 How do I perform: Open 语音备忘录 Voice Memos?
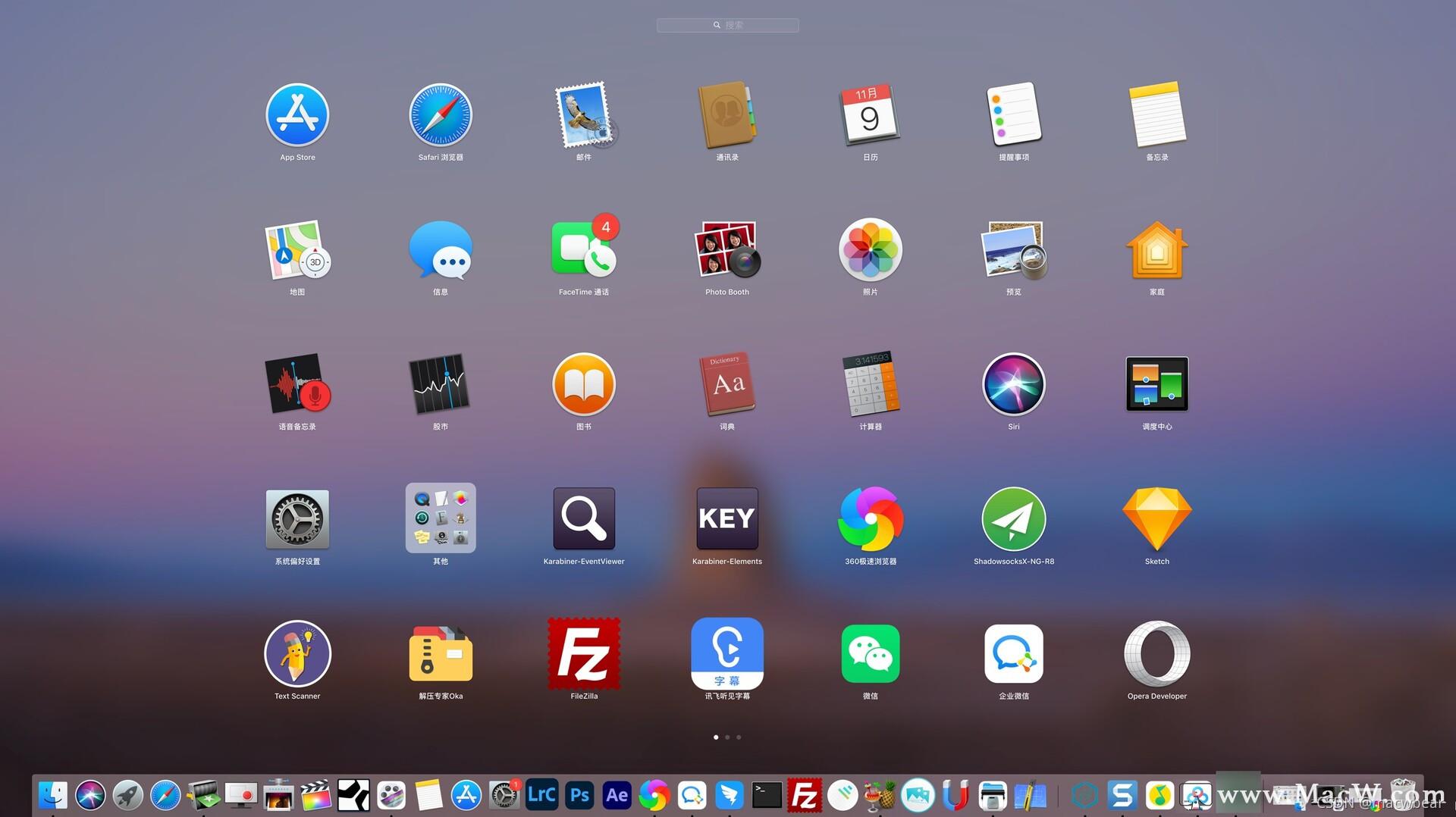(297, 384)
